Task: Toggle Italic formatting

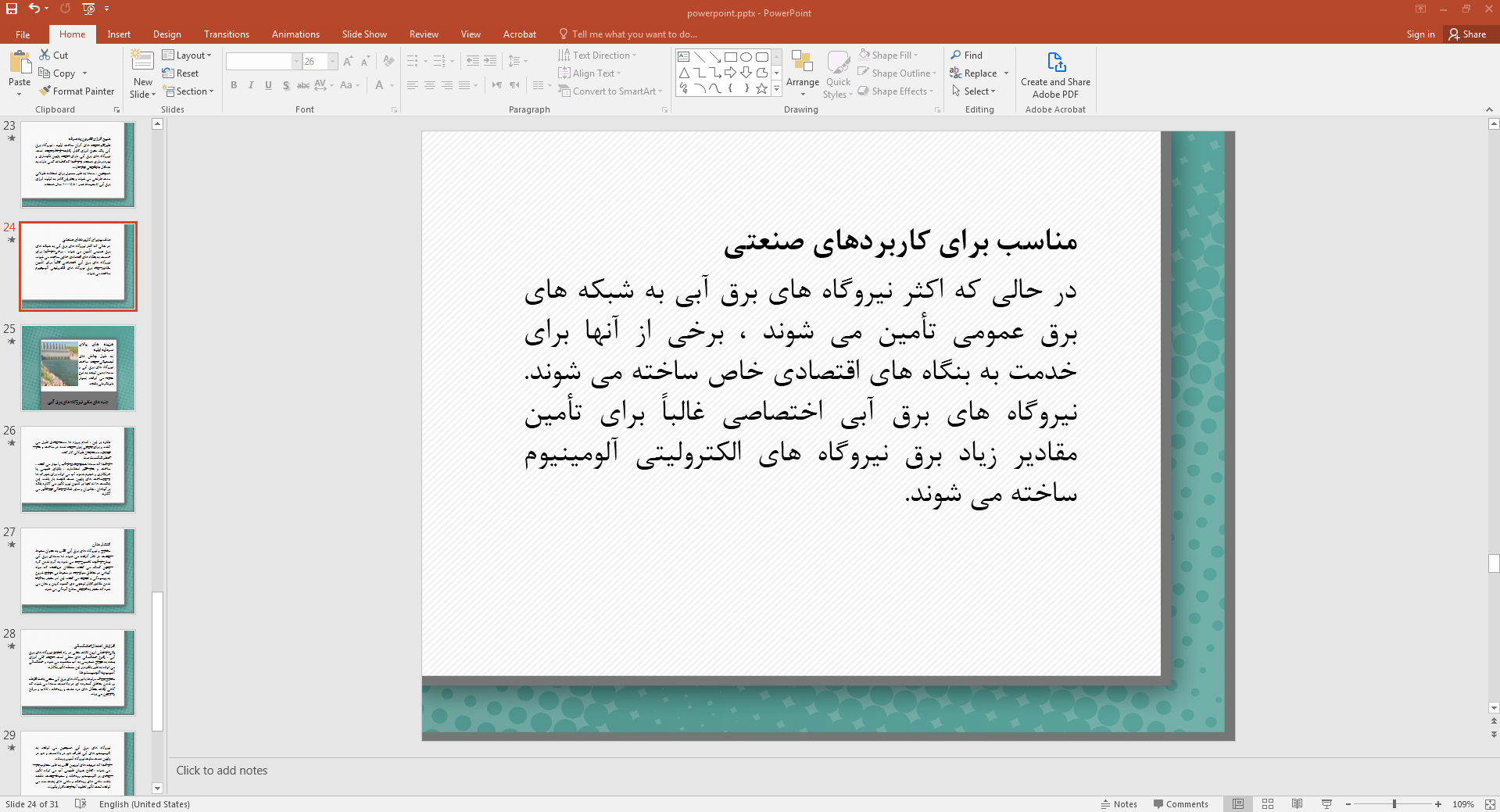Action: coord(251,85)
